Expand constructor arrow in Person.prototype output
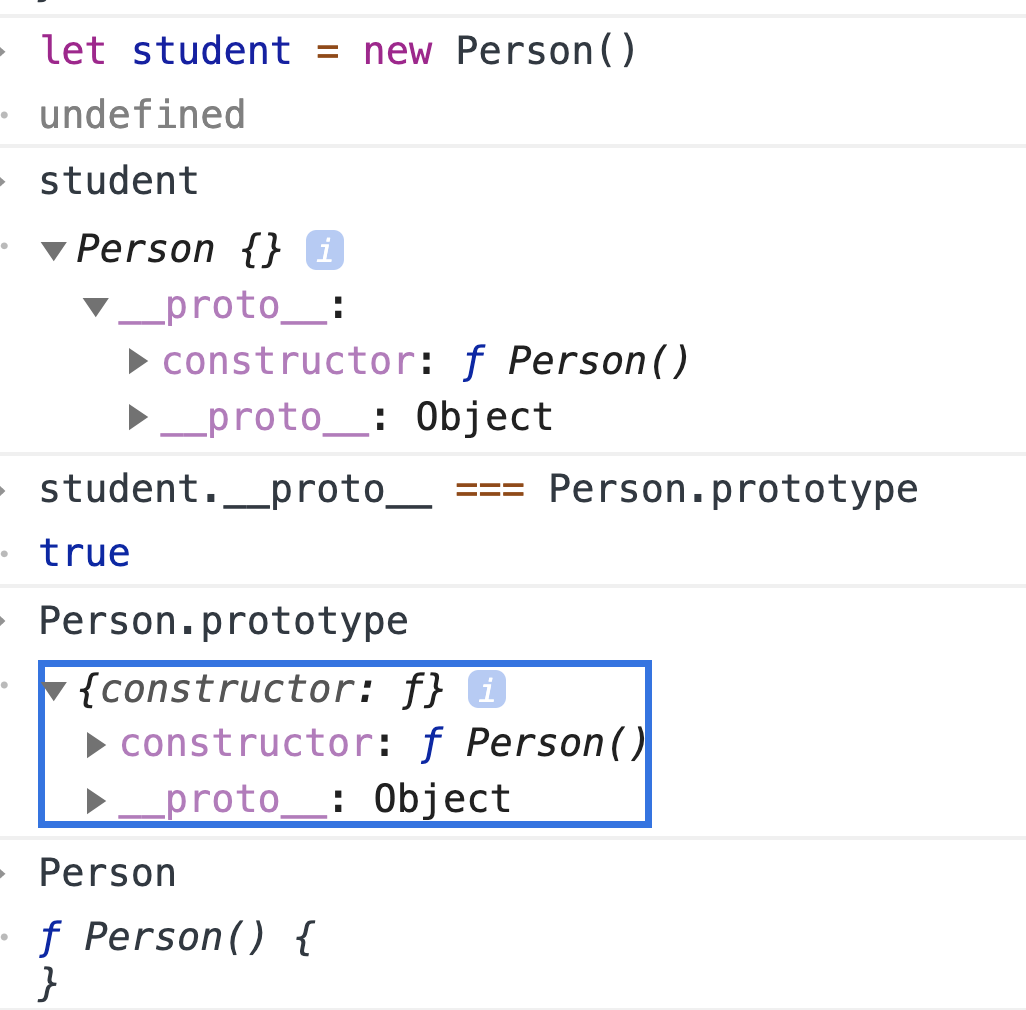The height and width of the screenshot is (1010, 1026). tap(96, 745)
